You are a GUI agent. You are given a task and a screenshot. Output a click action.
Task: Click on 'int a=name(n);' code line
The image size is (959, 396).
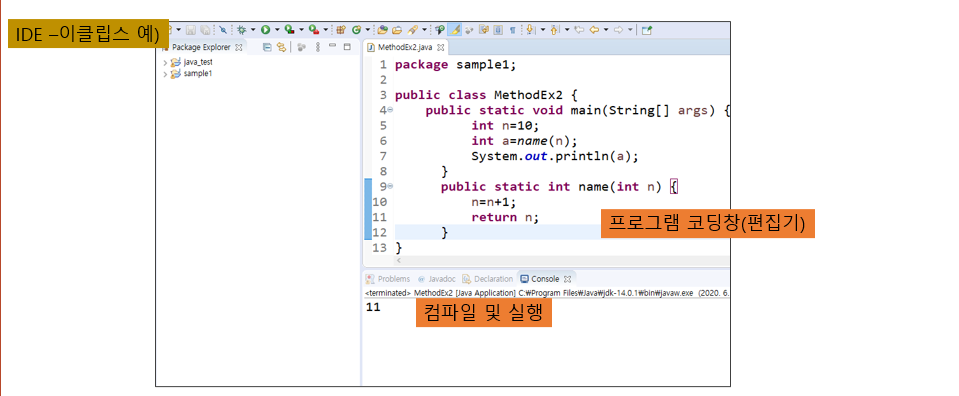524,141
